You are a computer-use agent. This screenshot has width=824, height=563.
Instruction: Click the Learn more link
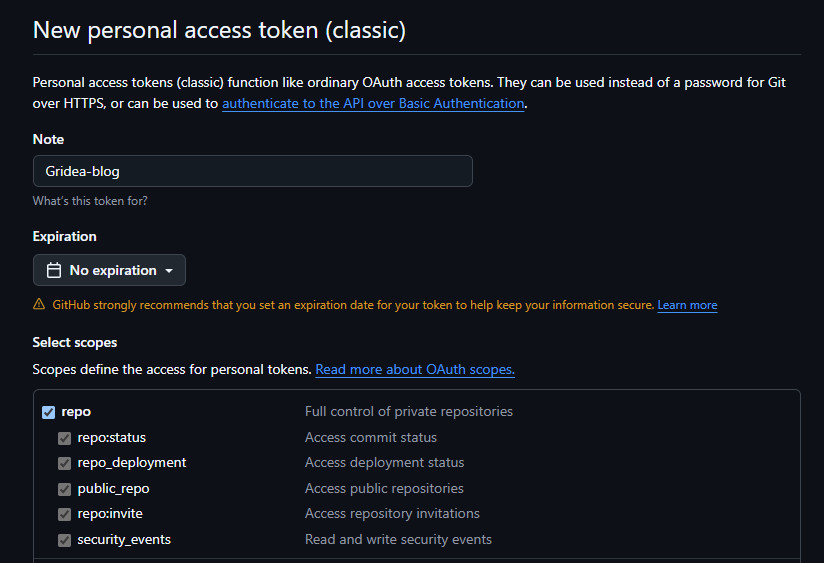[687, 305]
